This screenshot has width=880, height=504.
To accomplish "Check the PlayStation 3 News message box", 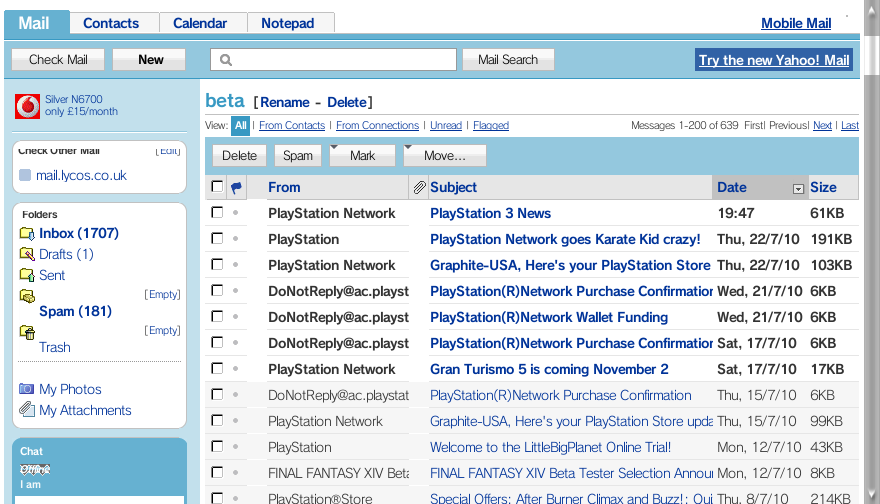I will (x=217, y=212).
